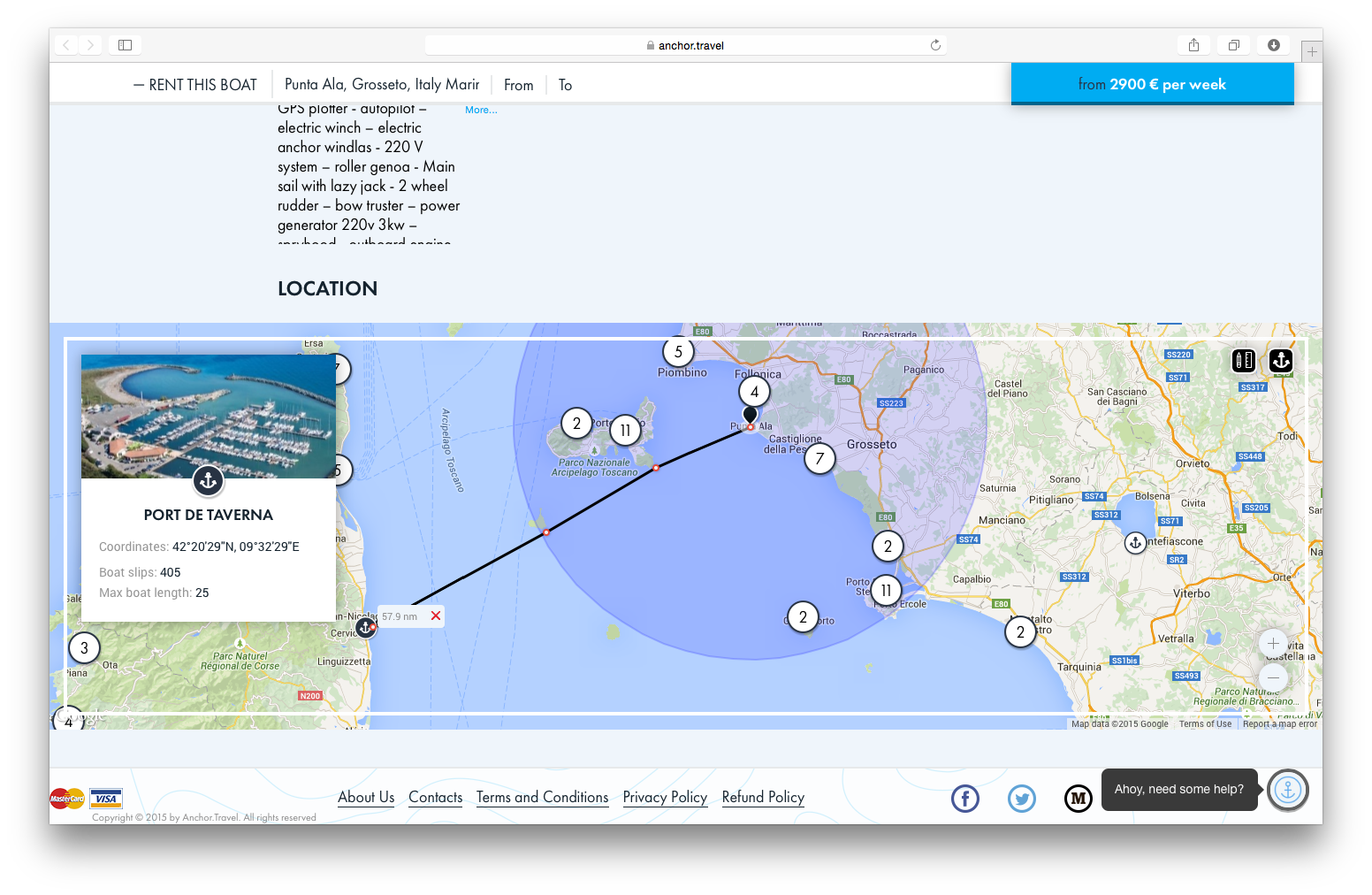Click the anchor marker near Montefiascone

(1135, 542)
